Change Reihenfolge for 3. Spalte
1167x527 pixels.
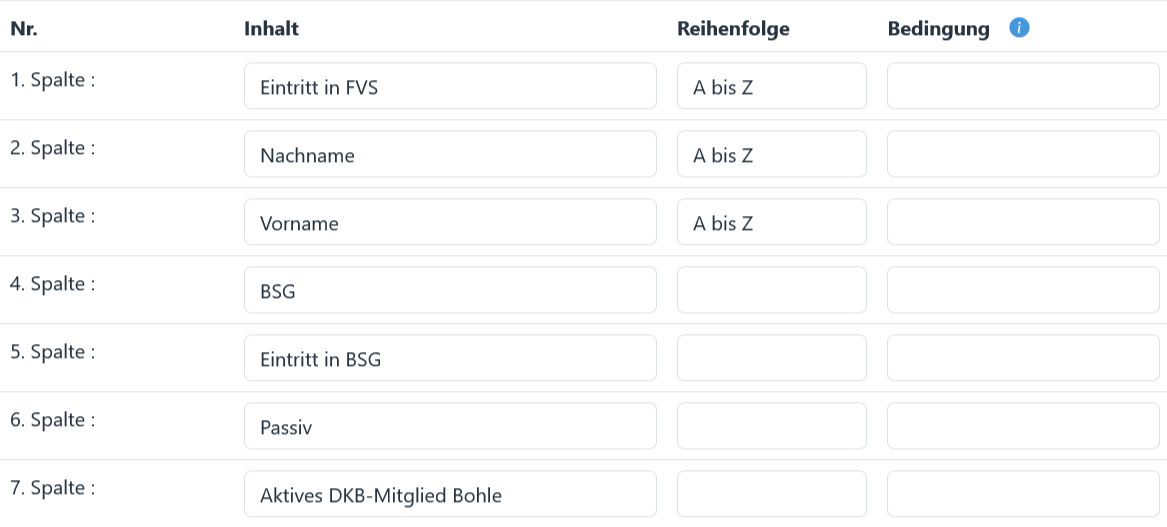coord(771,223)
